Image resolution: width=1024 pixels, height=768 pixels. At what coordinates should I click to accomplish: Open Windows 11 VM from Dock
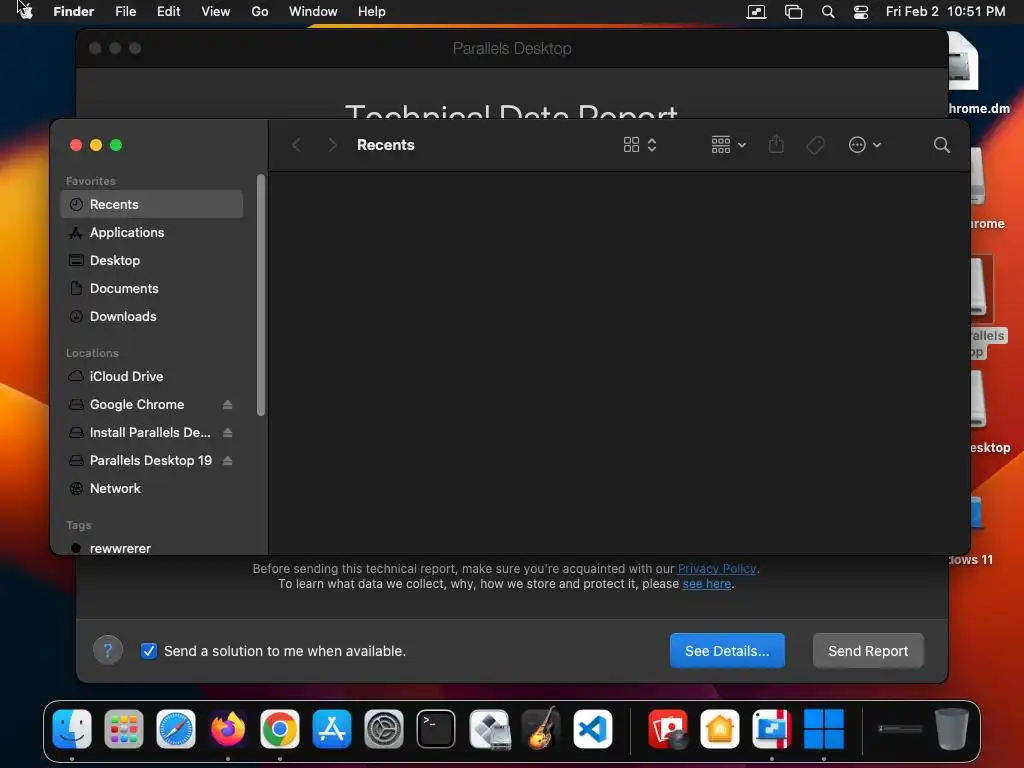824,729
